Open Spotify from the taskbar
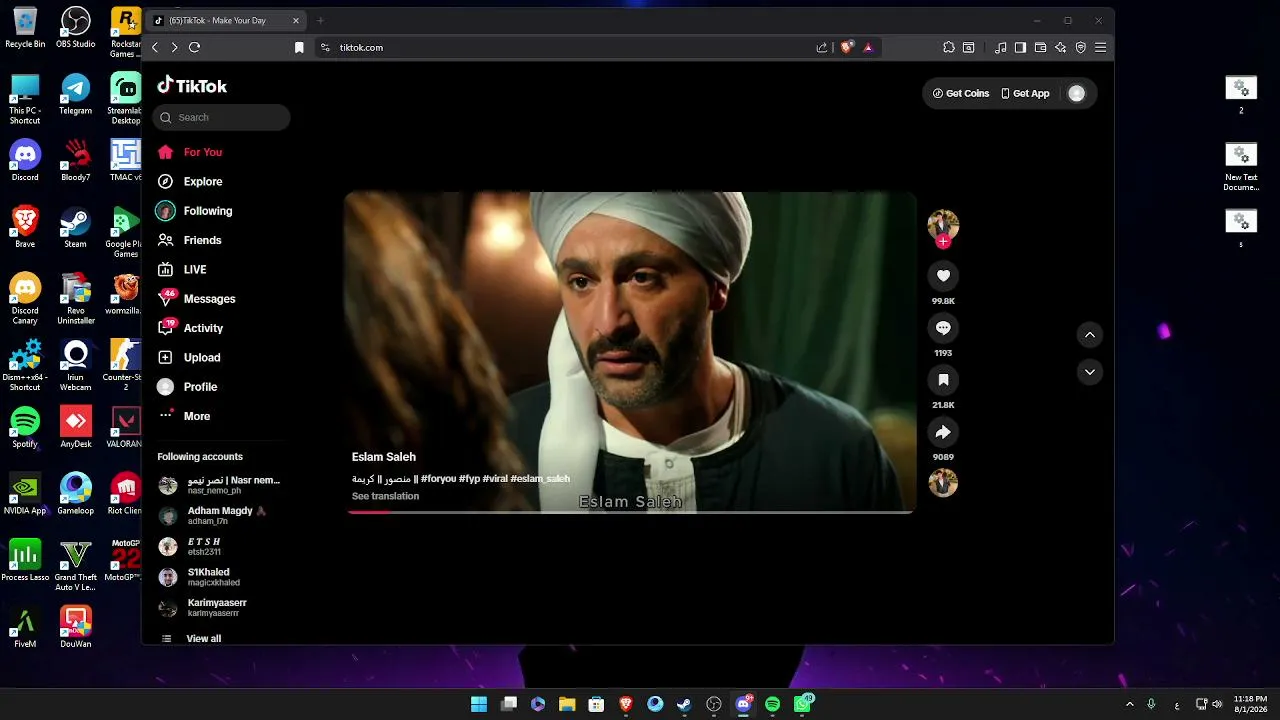The width and height of the screenshot is (1280, 720). pos(772,704)
